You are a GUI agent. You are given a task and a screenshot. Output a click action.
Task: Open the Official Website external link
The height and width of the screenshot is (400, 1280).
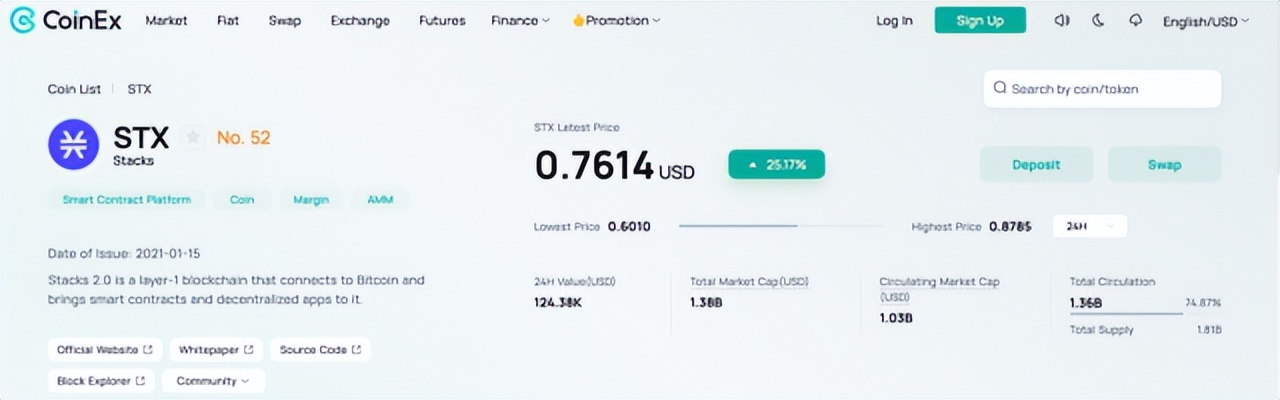click(105, 350)
